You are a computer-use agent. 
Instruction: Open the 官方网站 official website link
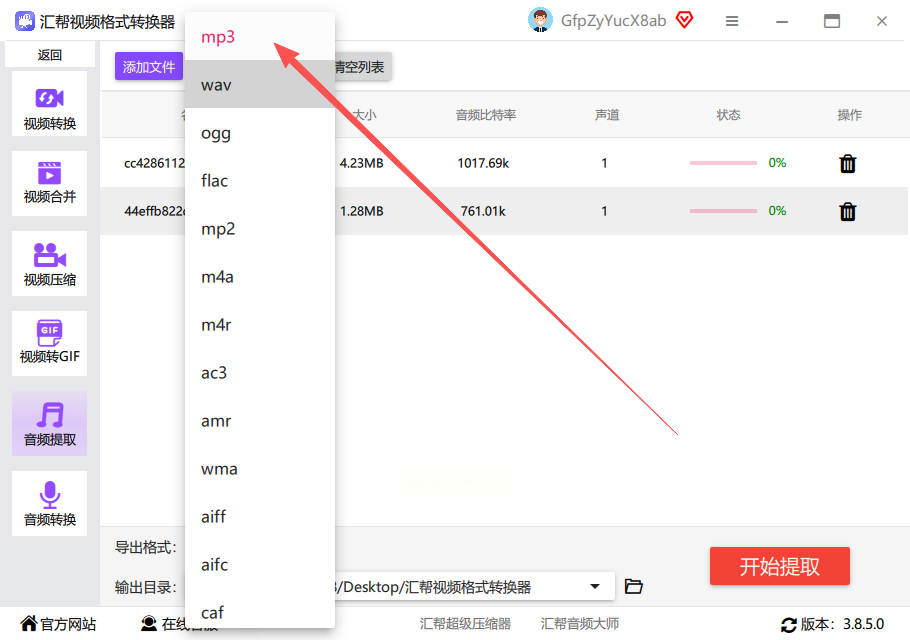point(59,624)
